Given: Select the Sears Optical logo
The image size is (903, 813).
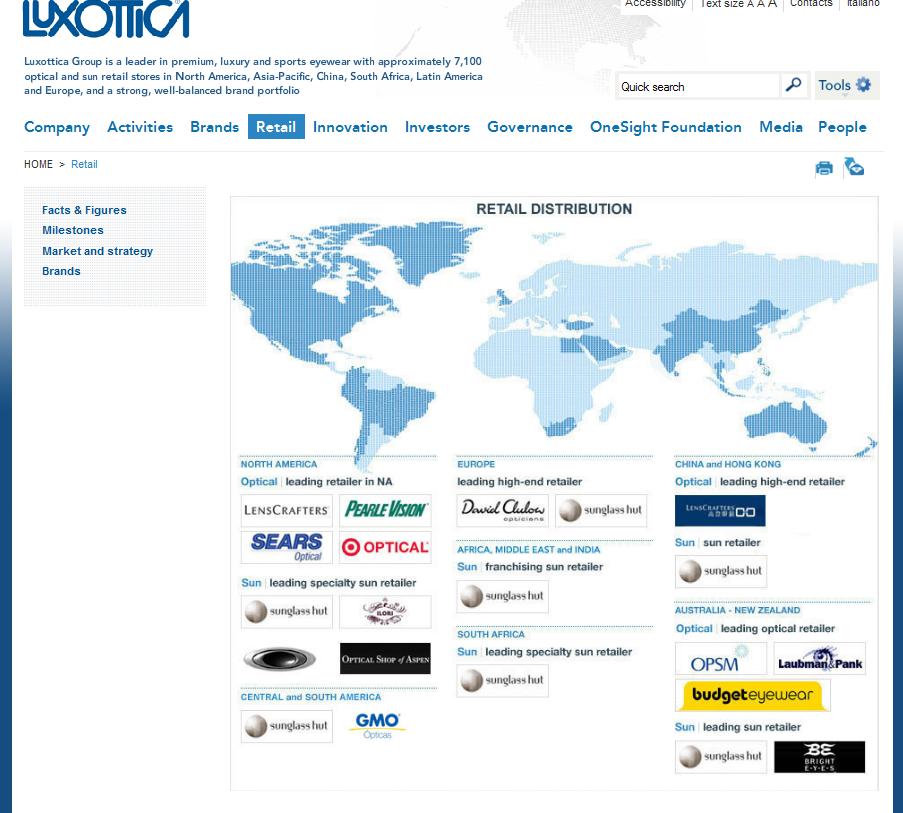Looking at the screenshot, I should click(x=286, y=547).
